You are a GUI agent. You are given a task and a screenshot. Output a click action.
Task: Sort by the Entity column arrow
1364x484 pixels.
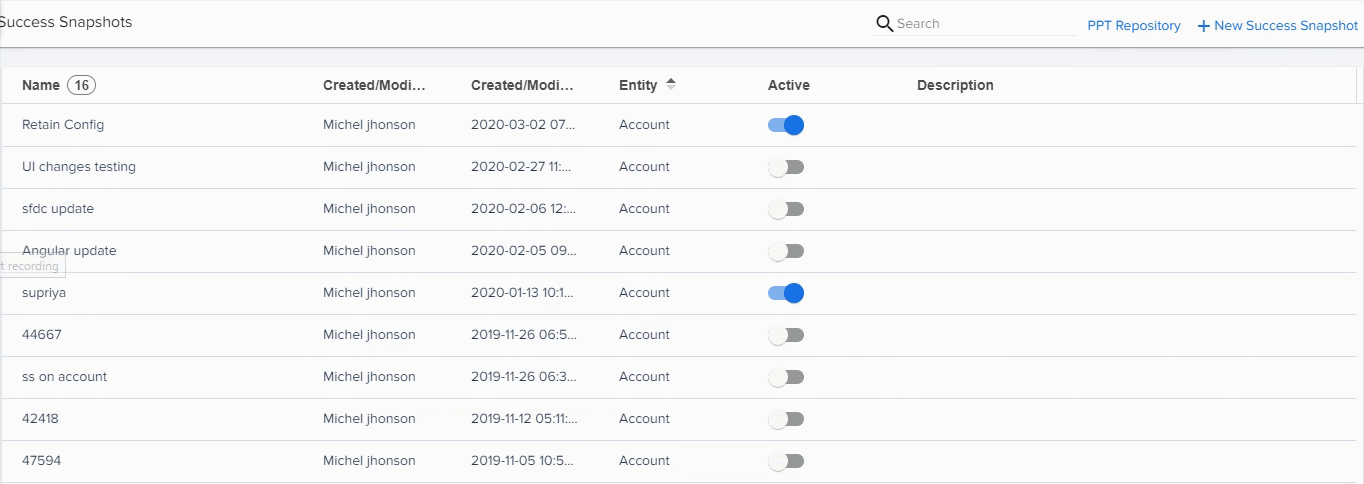click(671, 84)
